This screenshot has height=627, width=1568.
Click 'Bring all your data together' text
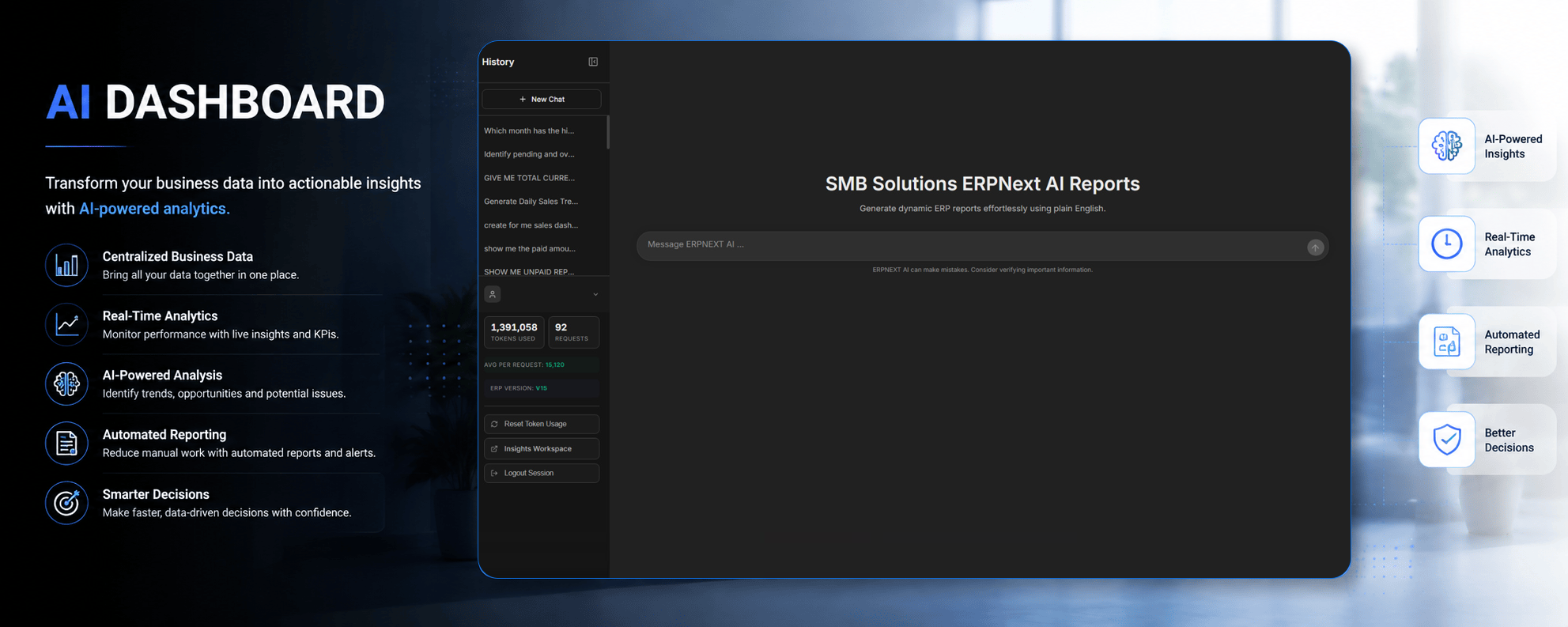[x=201, y=275]
